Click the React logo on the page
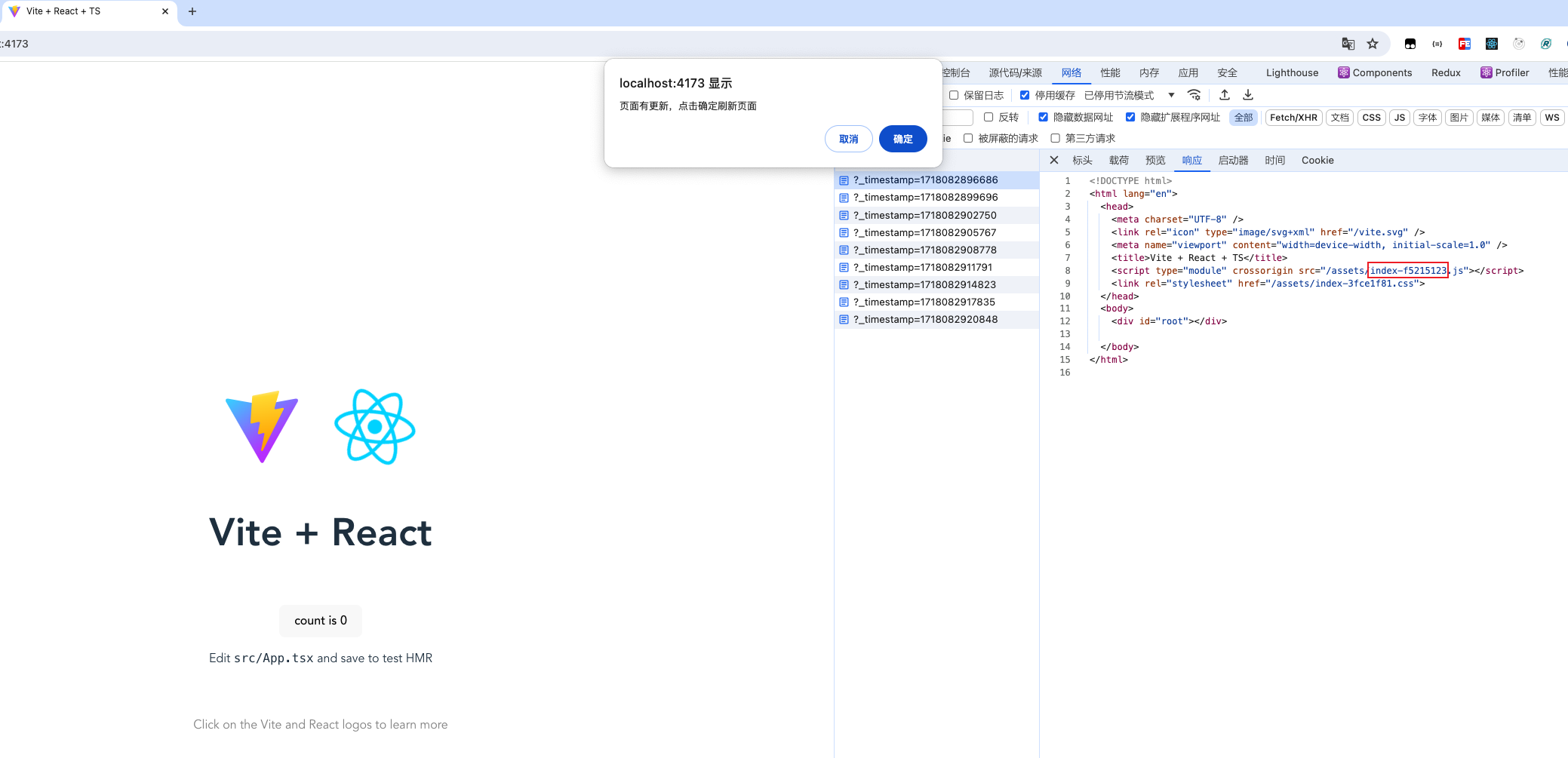The image size is (1568, 758). pyautogui.click(x=375, y=427)
